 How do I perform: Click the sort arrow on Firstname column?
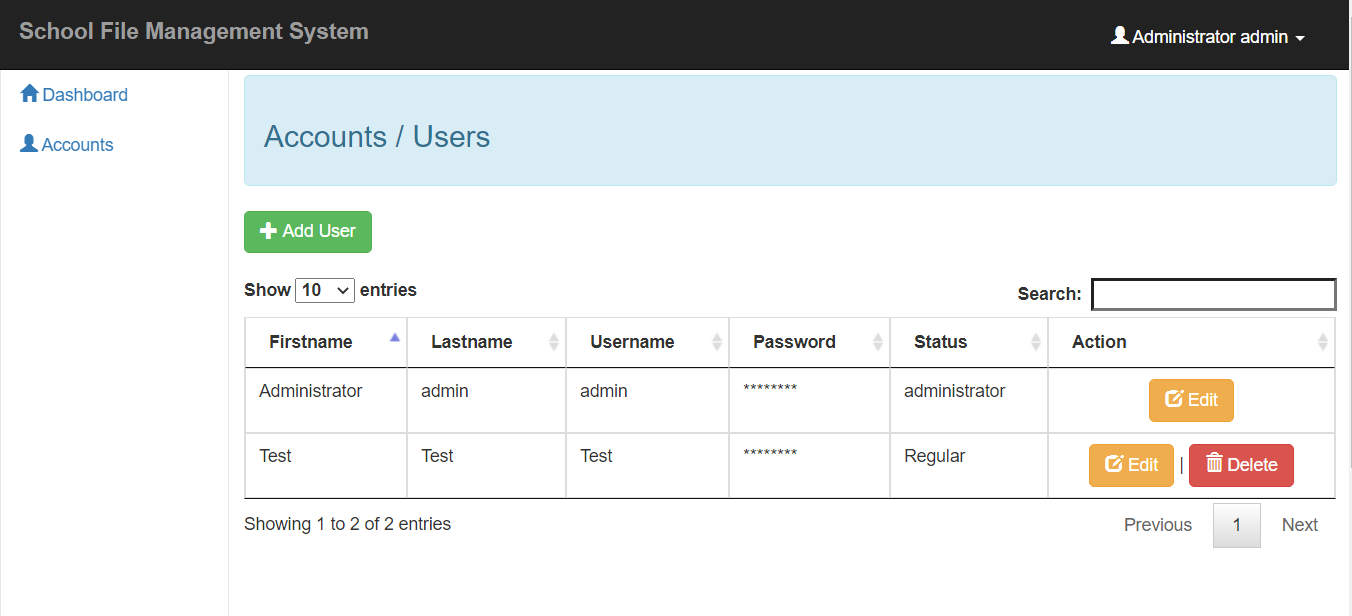coord(395,337)
